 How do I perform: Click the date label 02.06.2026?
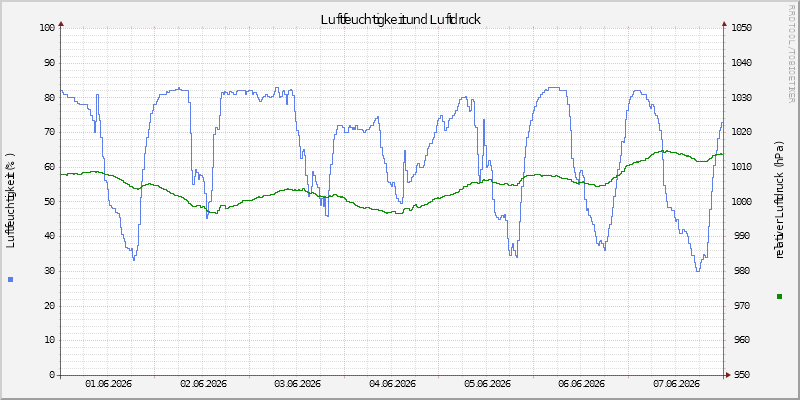pos(203,384)
